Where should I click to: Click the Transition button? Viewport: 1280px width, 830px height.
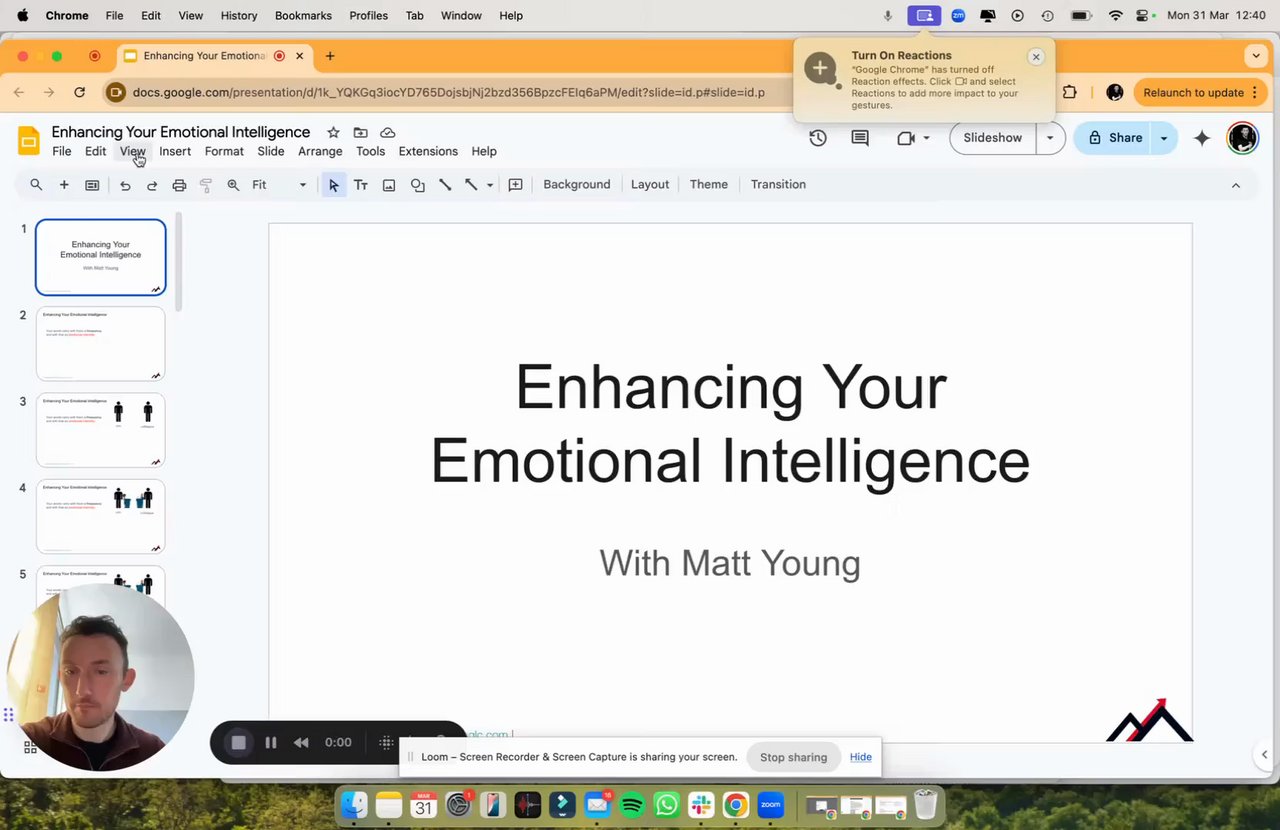778,185
